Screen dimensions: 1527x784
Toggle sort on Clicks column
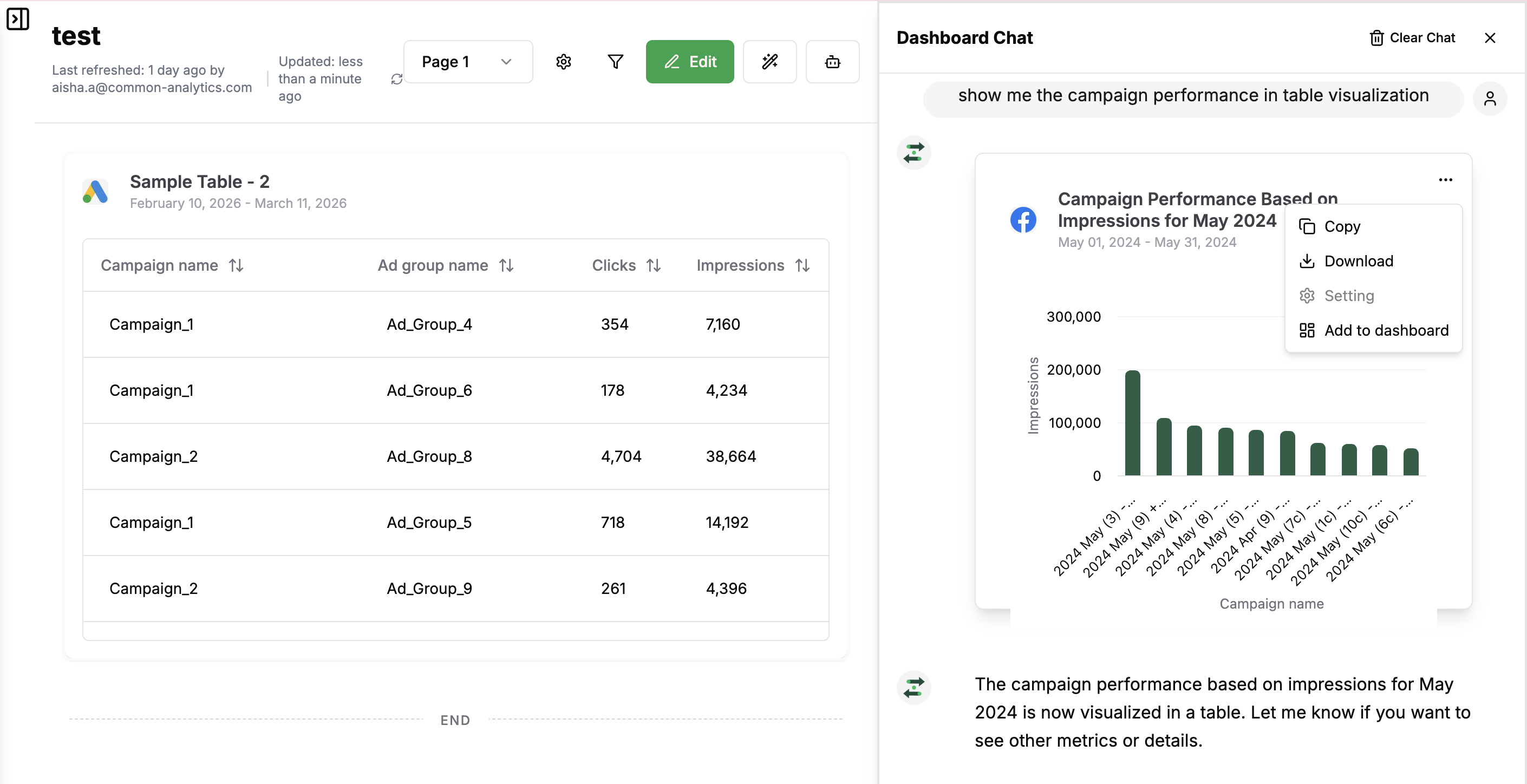(653, 265)
